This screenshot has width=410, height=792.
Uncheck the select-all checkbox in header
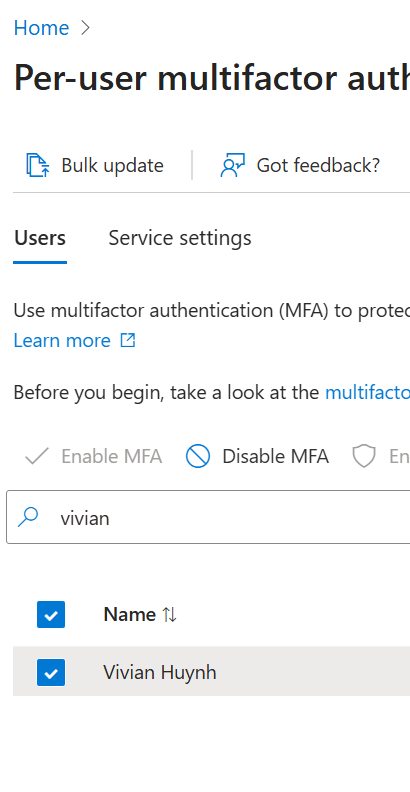tap(51, 615)
